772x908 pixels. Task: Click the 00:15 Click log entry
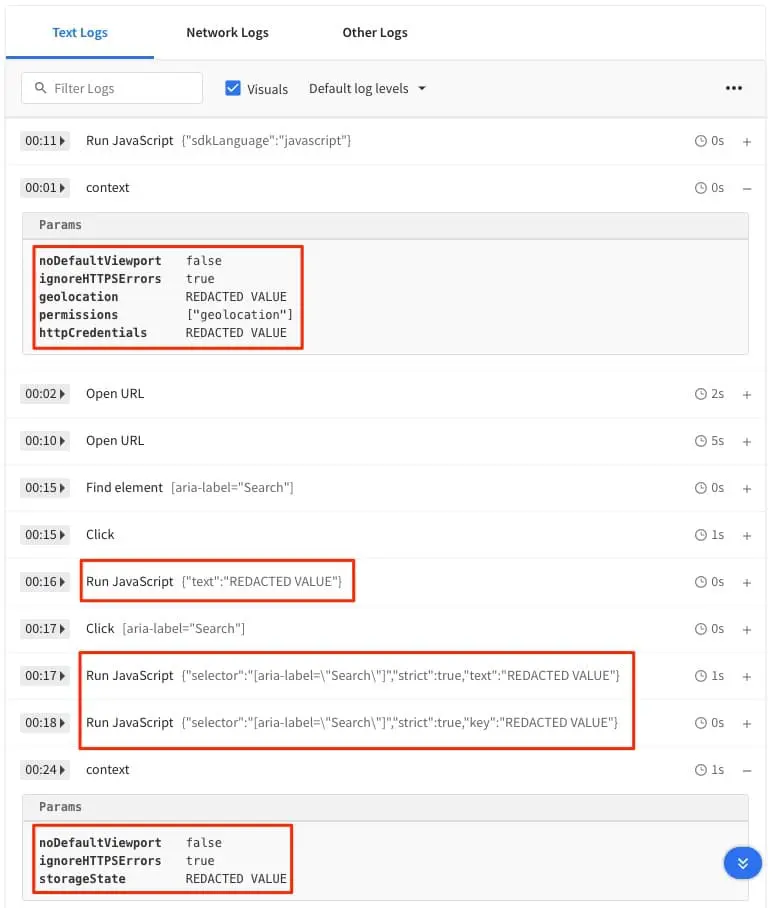[x=100, y=535]
